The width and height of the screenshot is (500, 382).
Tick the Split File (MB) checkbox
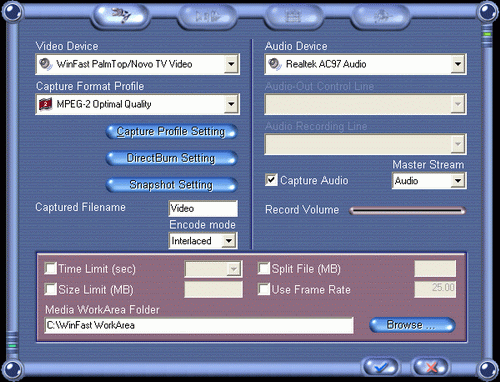[x=264, y=268]
